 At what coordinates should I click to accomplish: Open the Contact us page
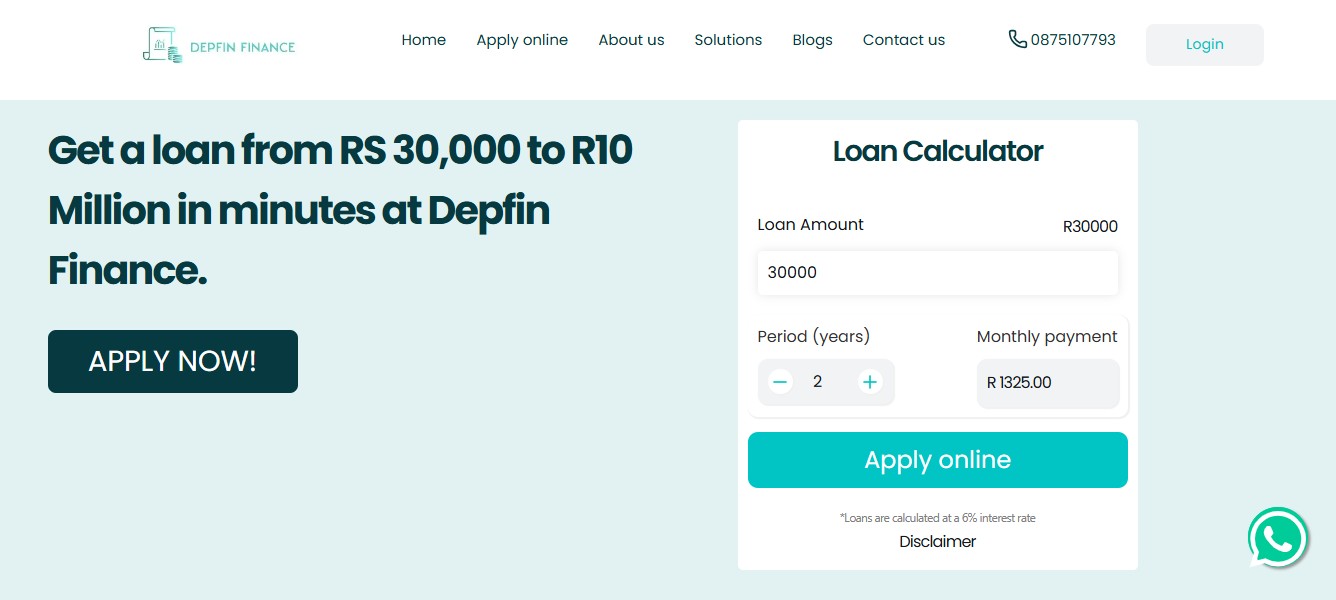pyautogui.click(x=903, y=40)
